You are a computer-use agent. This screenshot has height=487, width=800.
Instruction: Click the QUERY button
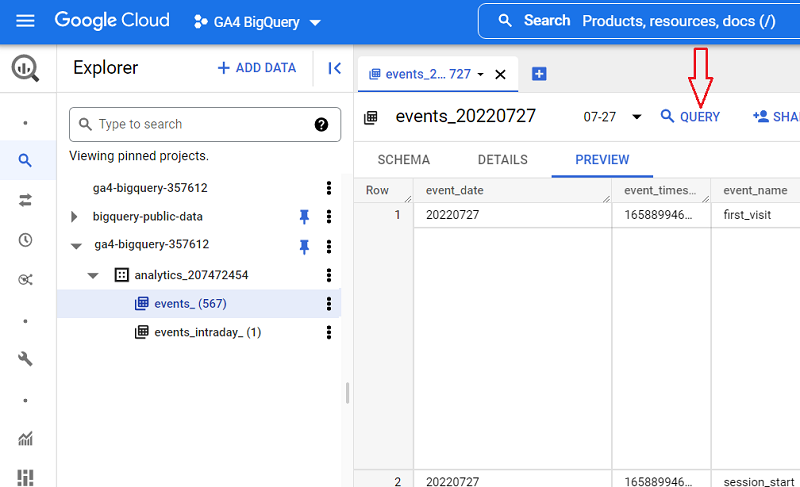690,117
